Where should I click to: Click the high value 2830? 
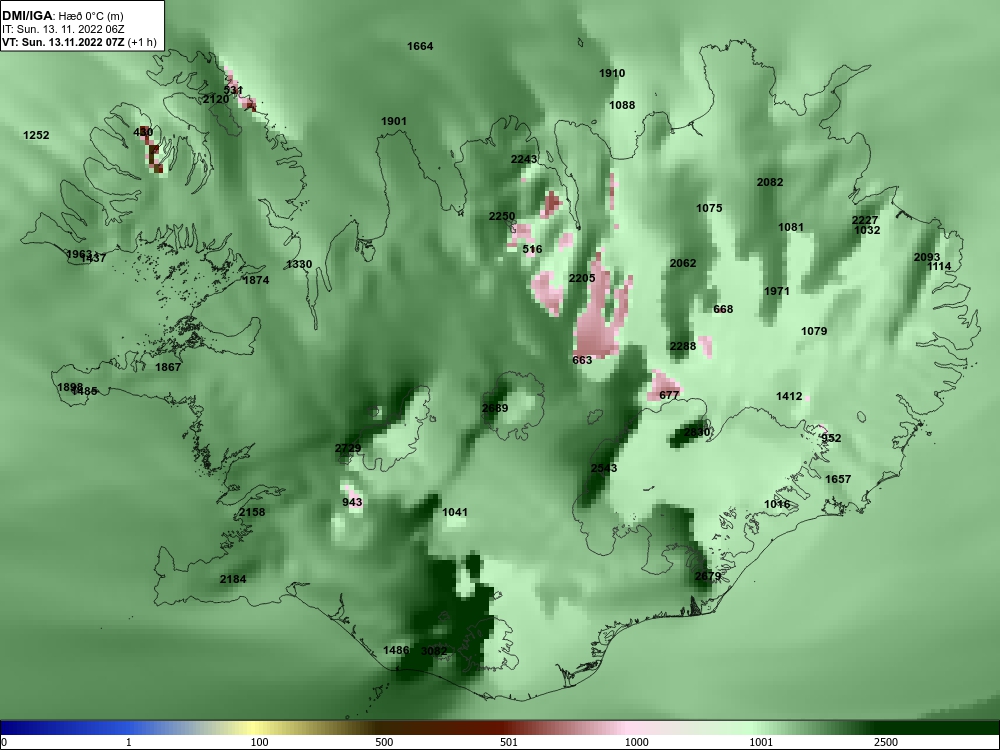click(697, 432)
